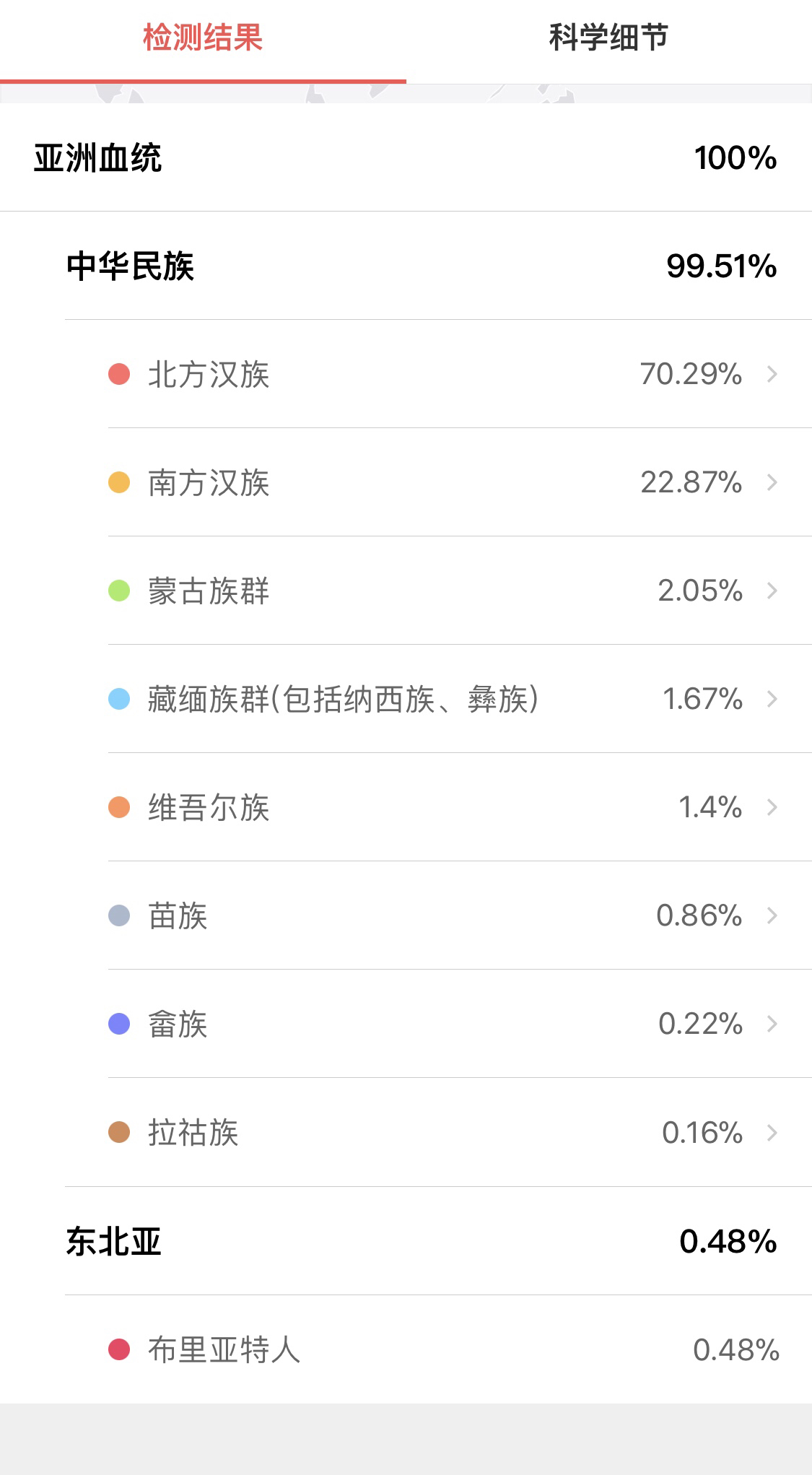Switch to the 科学细节 tab

pos(608,38)
